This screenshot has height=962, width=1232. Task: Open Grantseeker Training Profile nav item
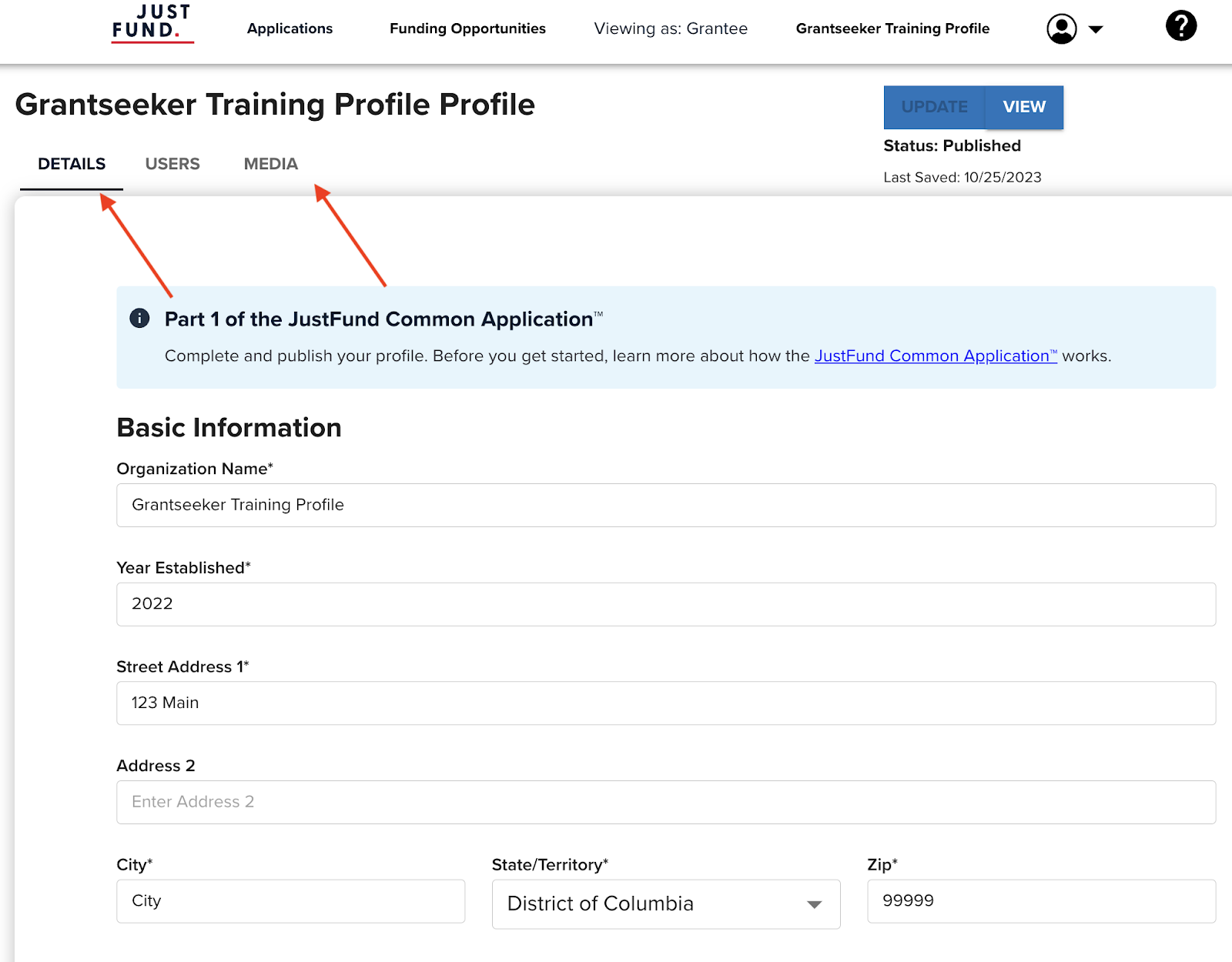point(892,28)
